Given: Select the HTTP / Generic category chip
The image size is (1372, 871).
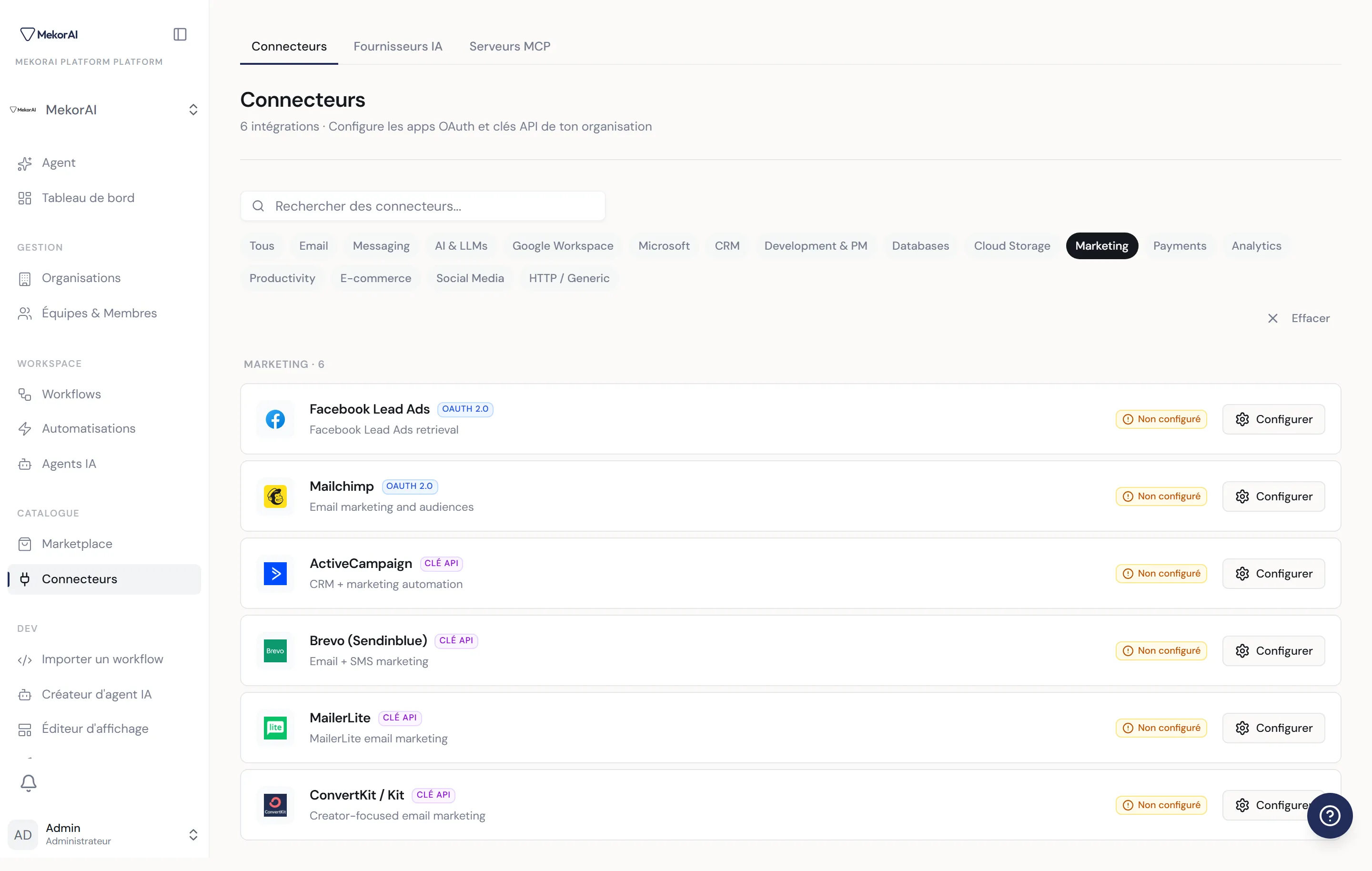Looking at the screenshot, I should [569, 278].
